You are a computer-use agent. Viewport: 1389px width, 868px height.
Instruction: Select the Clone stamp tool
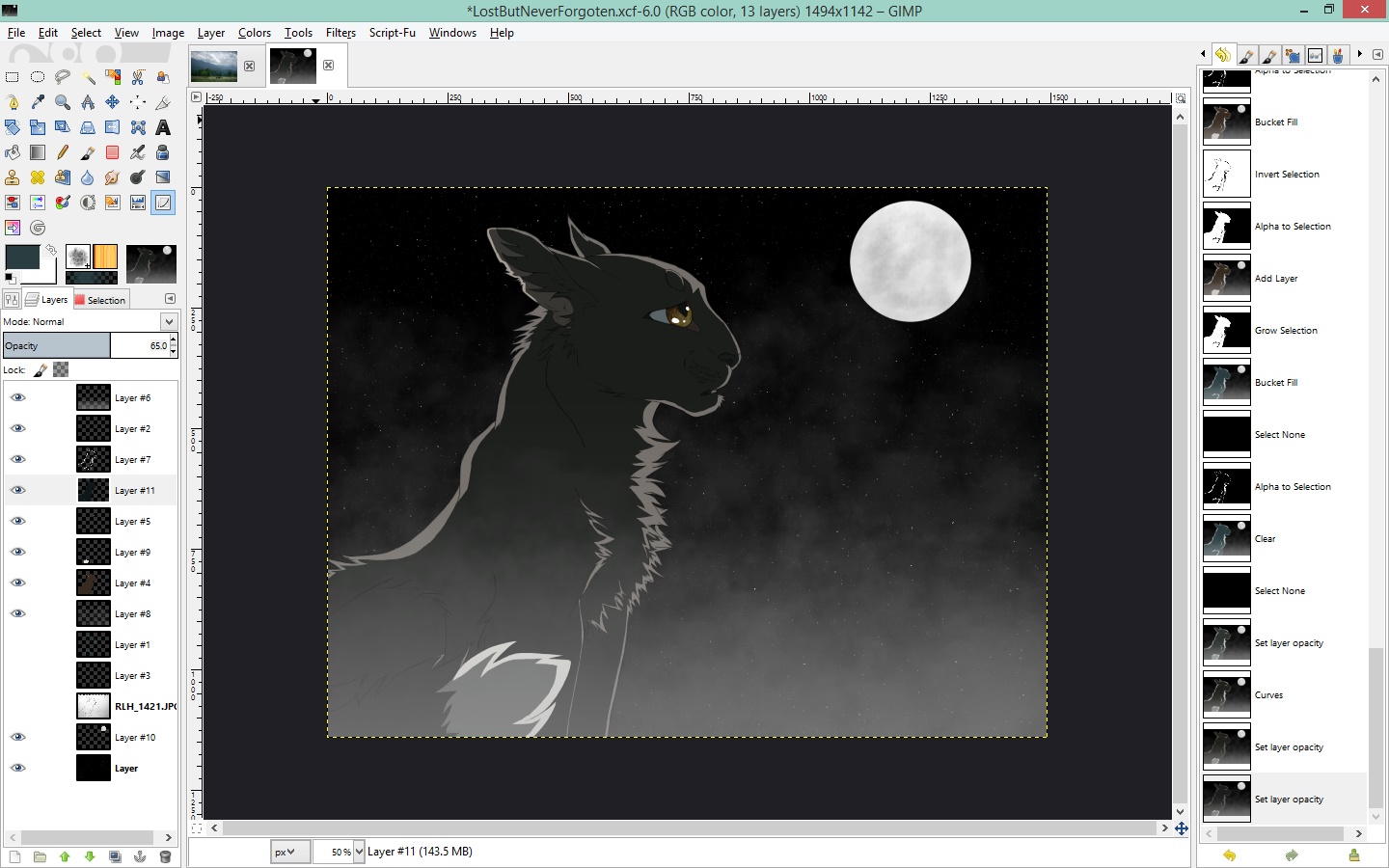(x=12, y=176)
